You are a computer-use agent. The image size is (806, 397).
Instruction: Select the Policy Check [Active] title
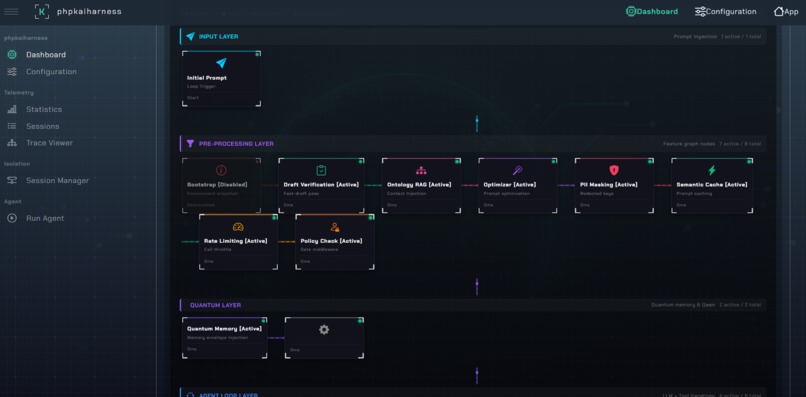click(x=331, y=241)
